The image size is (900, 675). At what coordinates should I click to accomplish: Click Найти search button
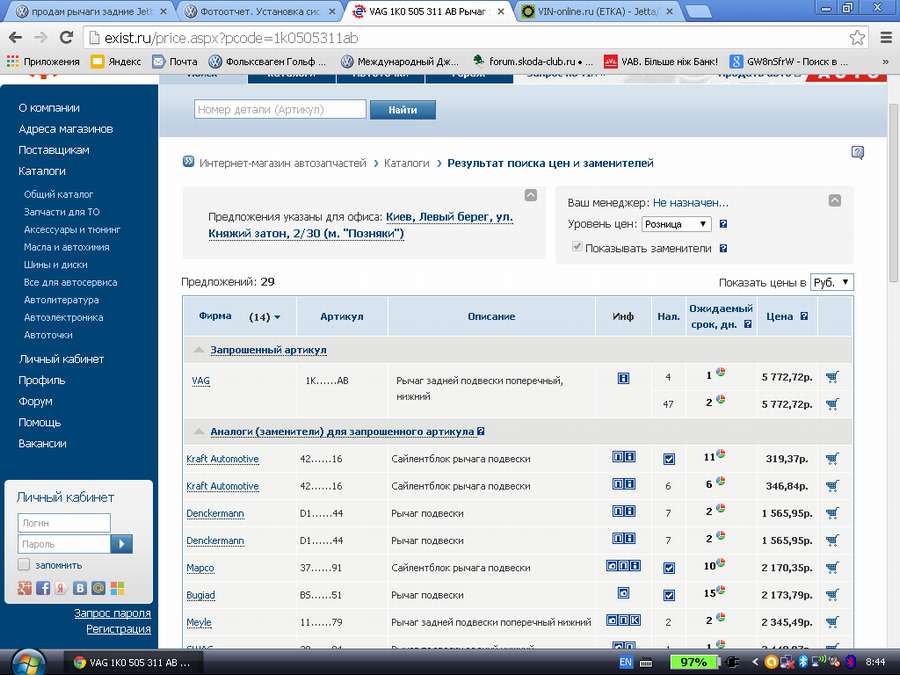[403, 110]
